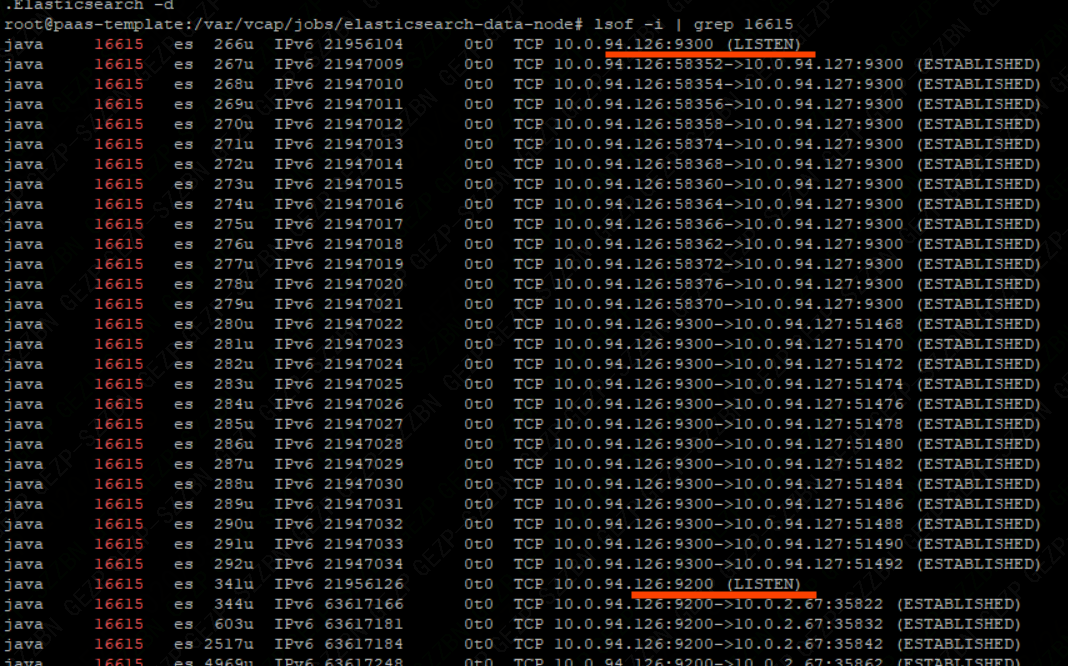Click file descriptor '266u'
1068x666 pixels.
tap(234, 44)
